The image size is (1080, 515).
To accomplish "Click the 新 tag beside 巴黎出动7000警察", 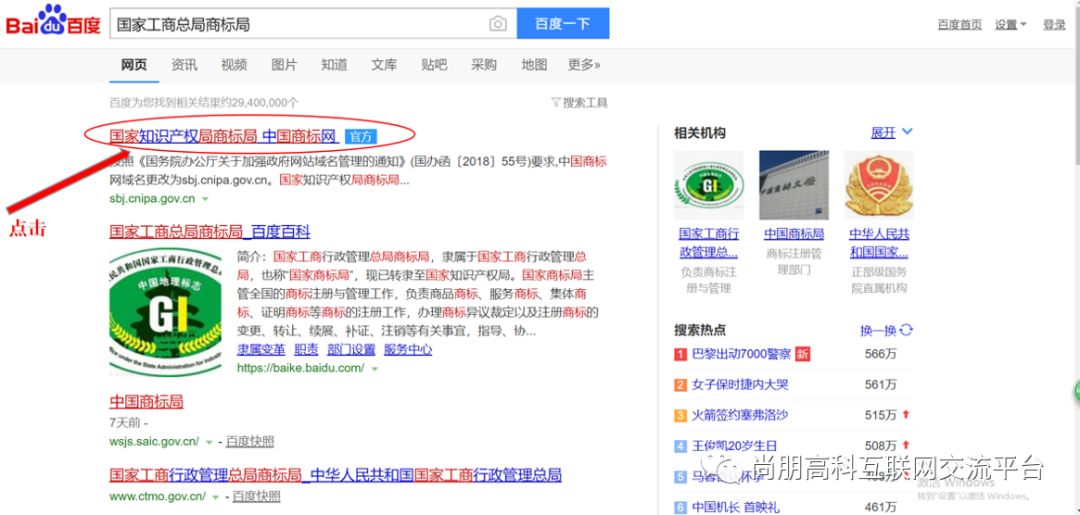I will (x=802, y=354).
